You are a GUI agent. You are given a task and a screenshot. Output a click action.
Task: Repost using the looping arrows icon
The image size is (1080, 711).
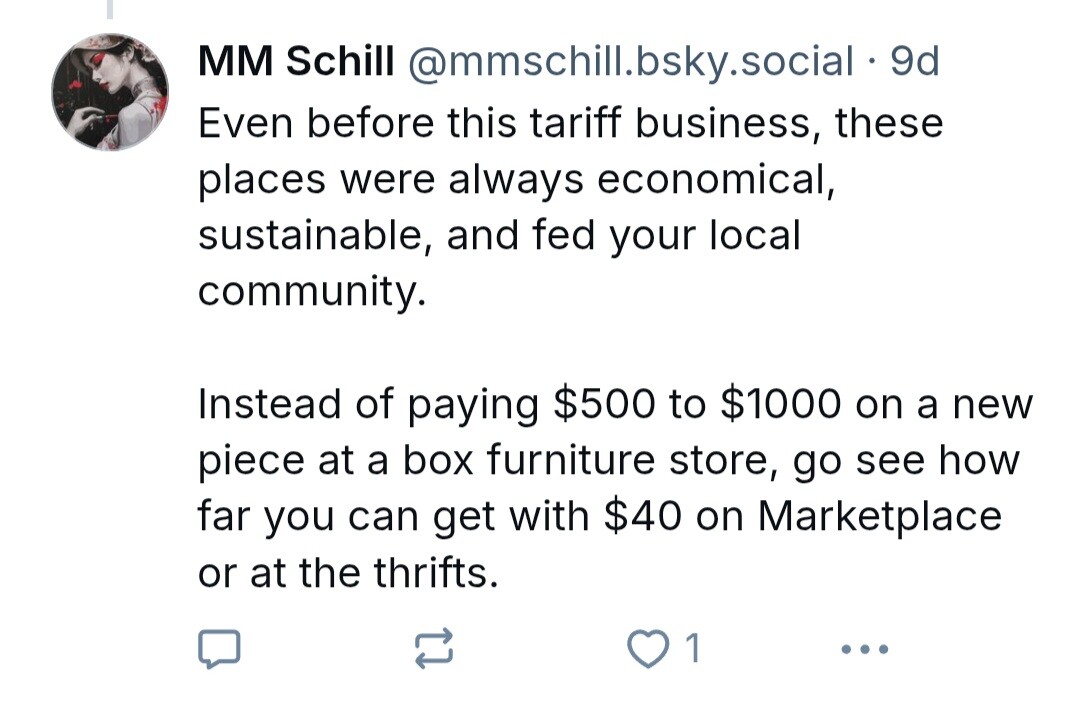pyautogui.click(x=434, y=648)
